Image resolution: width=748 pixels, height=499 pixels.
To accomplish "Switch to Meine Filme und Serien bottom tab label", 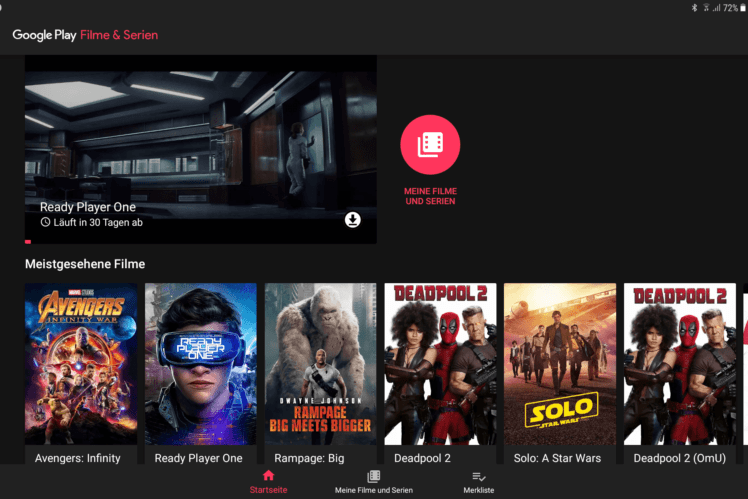I will [x=374, y=490].
